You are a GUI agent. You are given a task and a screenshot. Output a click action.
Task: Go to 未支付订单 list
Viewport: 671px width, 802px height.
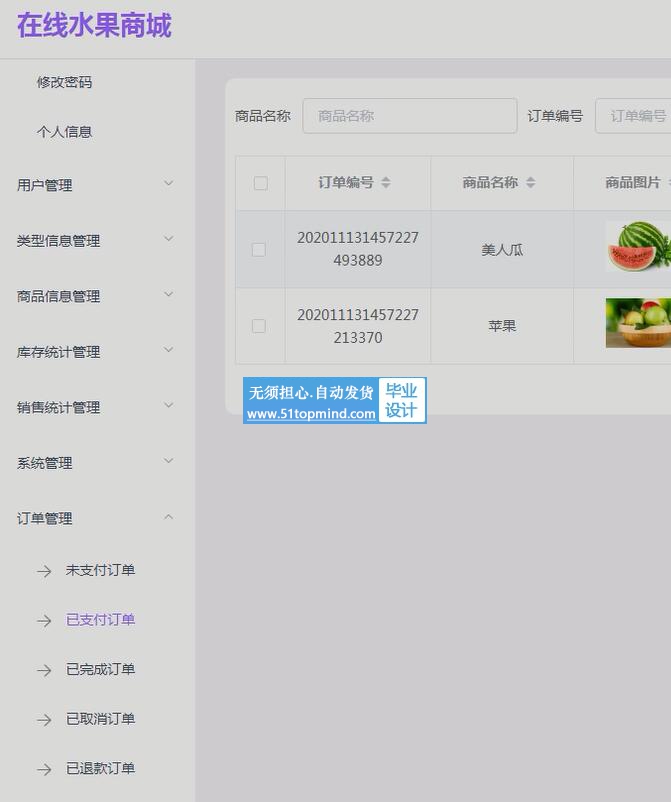[100, 570]
